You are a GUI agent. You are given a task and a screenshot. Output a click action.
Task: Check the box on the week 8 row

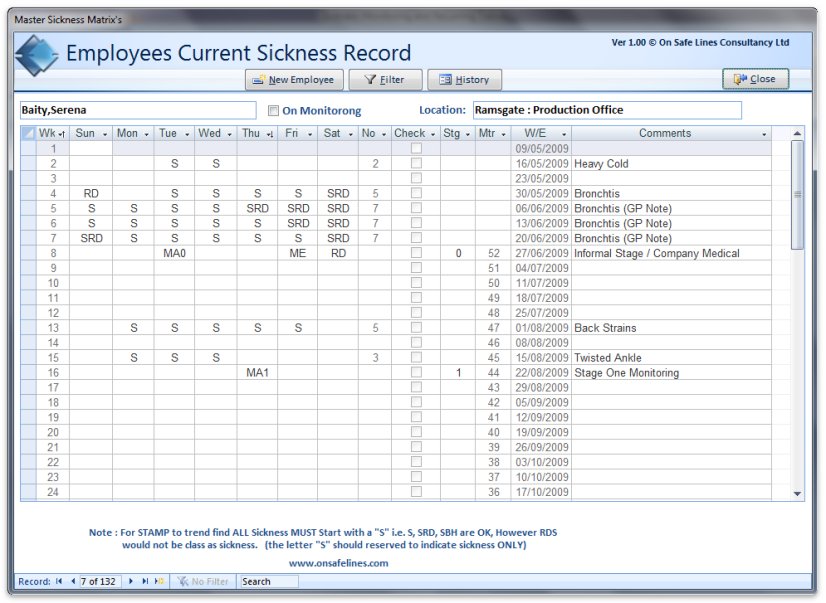click(416, 253)
